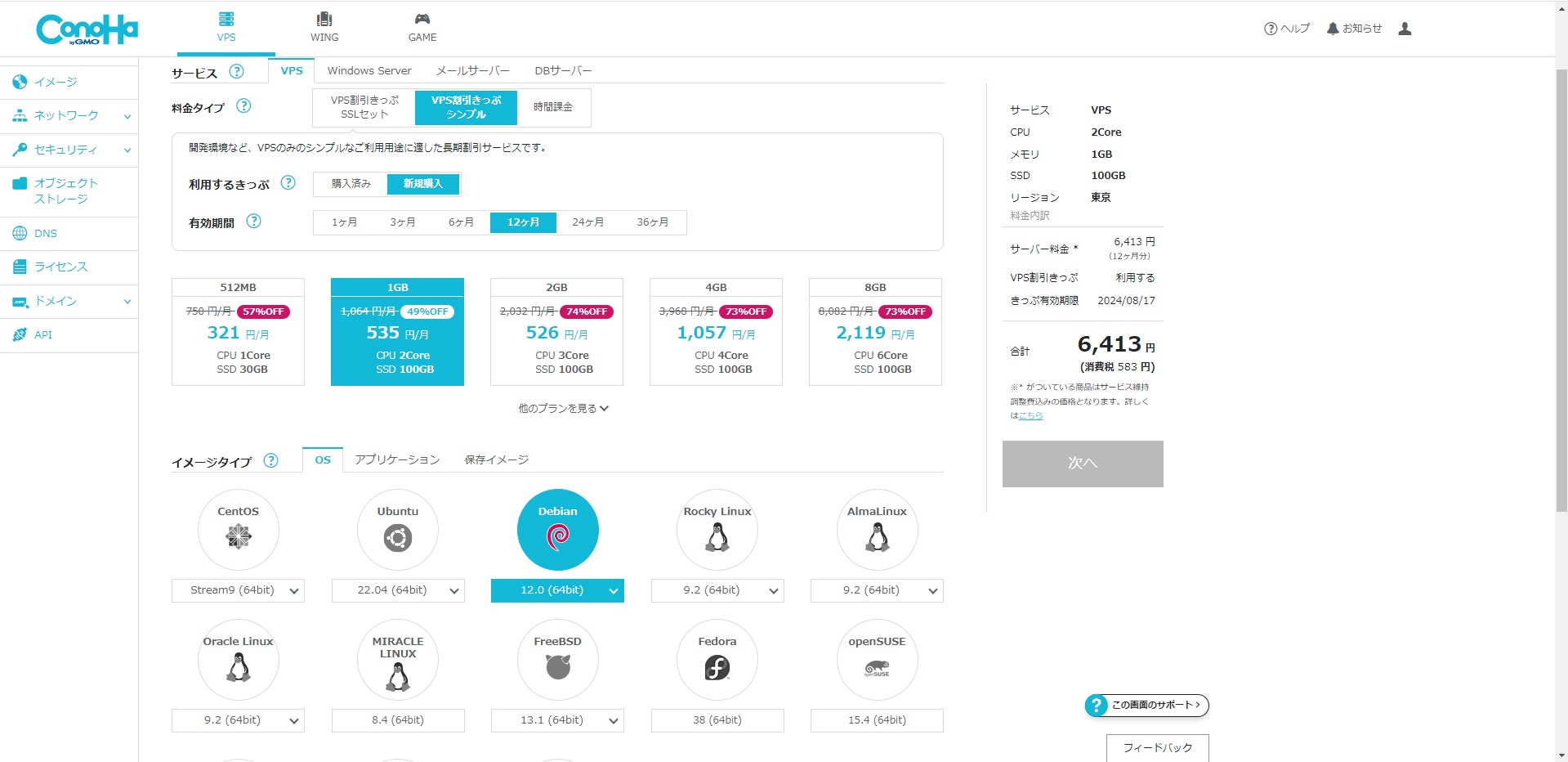Click help icon next to 料金タイプ
This screenshot has height=762, width=1568.
[x=243, y=105]
